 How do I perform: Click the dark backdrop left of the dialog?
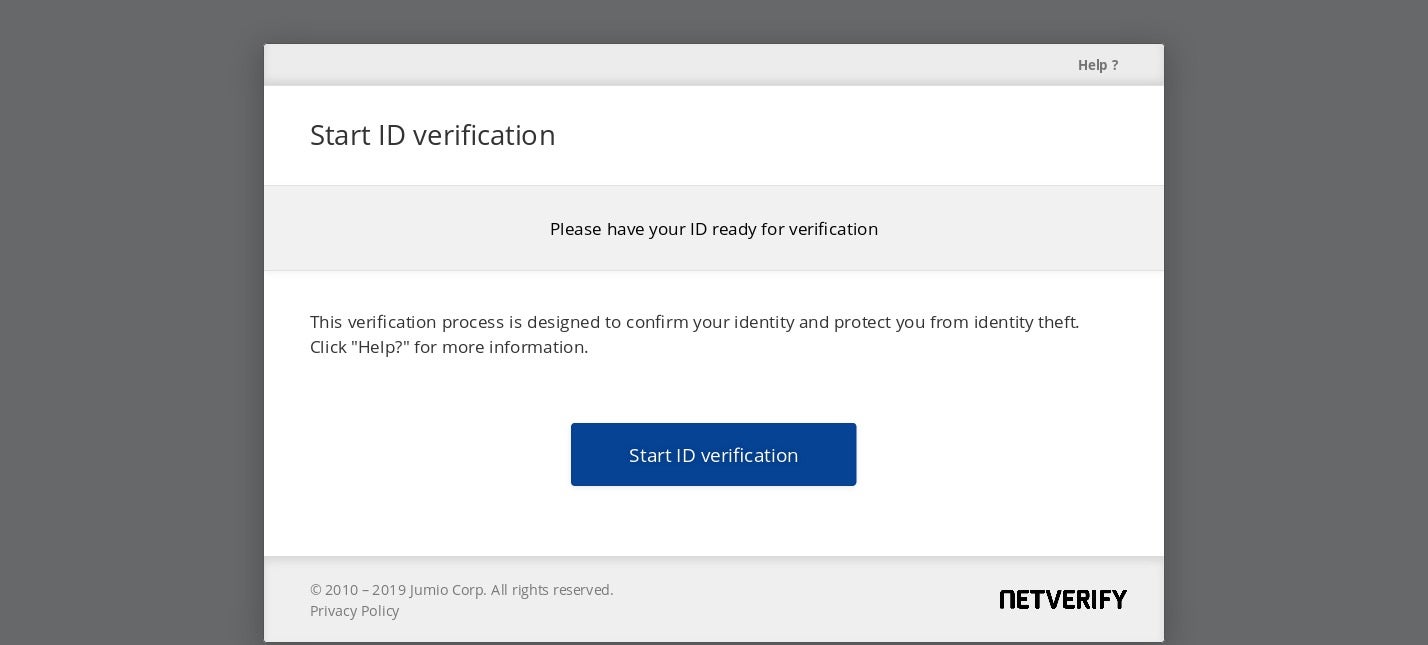pyautogui.click(x=130, y=330)
